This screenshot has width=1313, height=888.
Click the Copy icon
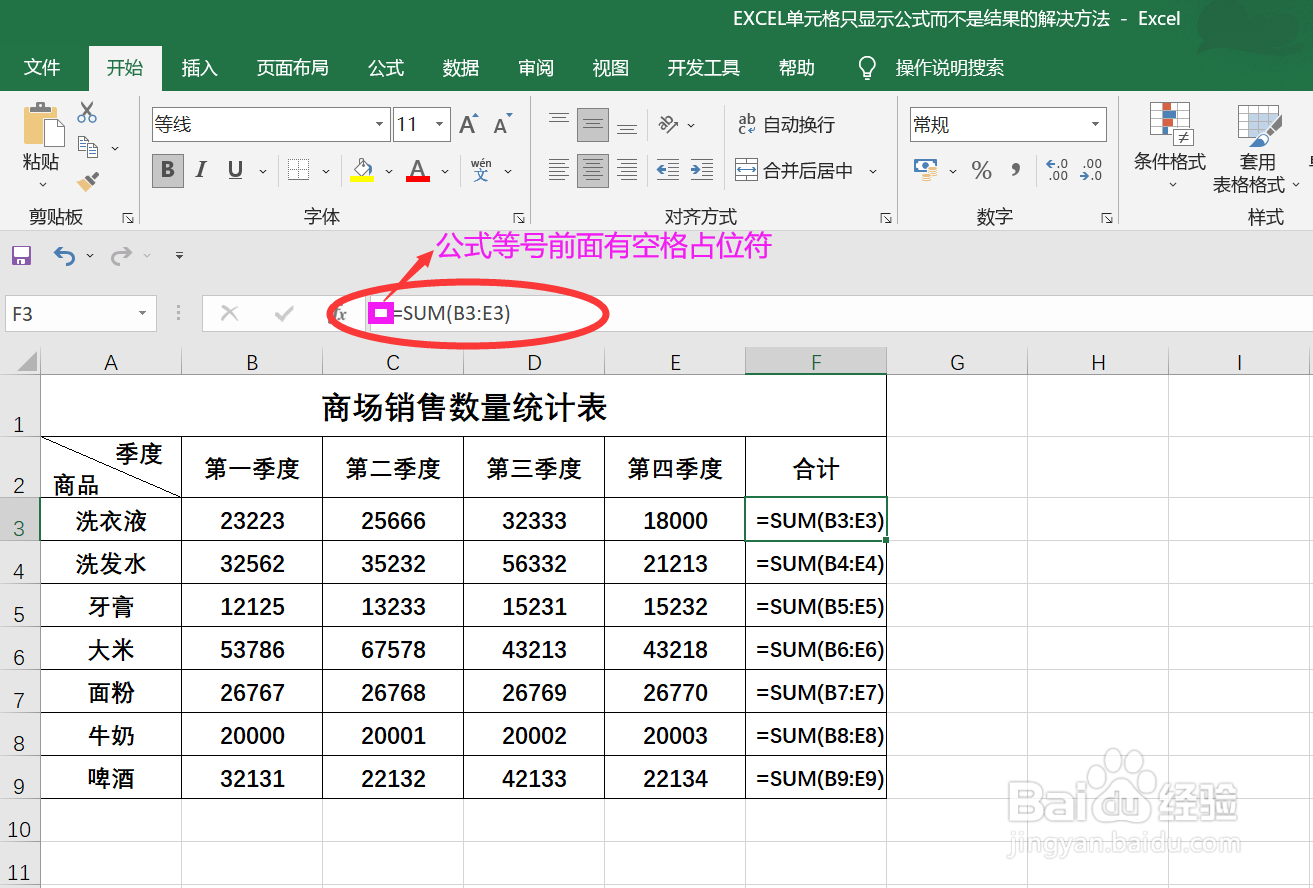[88, 147]
